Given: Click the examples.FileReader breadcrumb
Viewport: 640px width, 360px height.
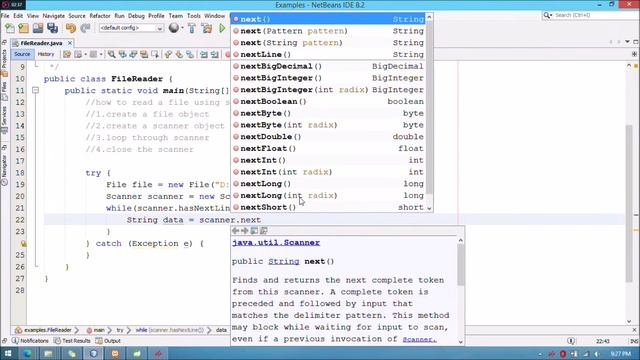Looking at the screenshot, I should (x=43, y=330).
